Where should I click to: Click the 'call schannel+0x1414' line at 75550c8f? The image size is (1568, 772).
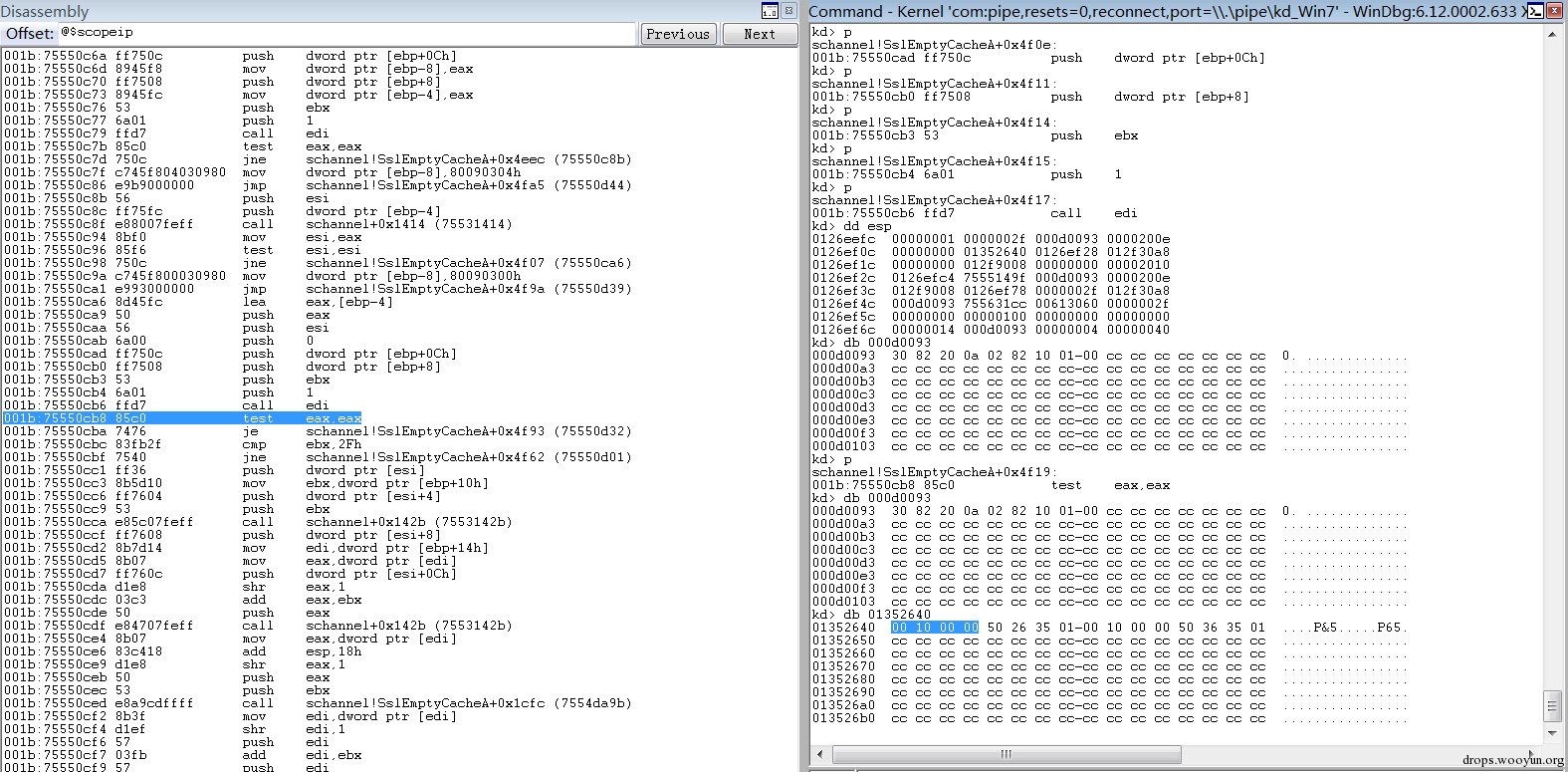tap(258, 224)
